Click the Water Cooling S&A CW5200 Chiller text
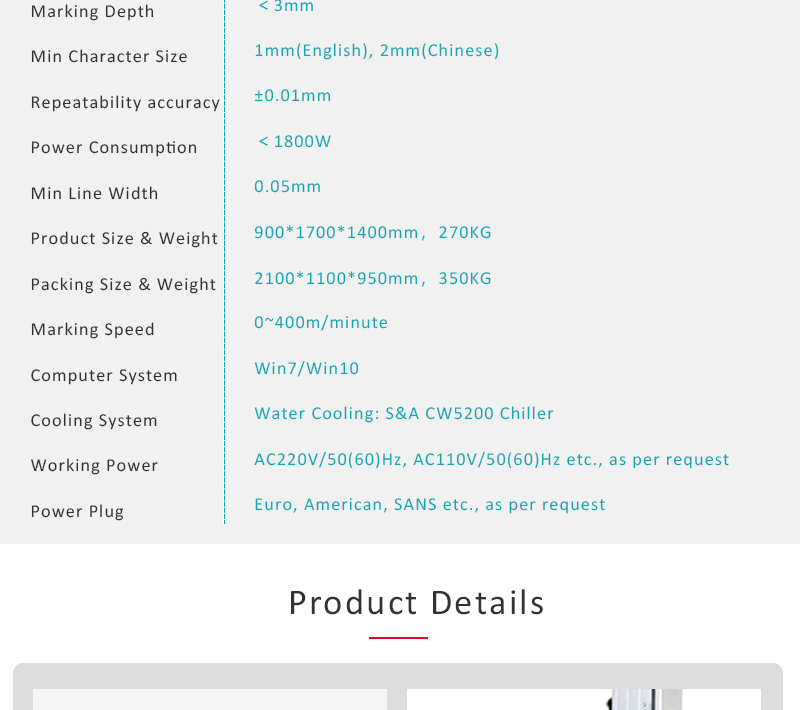 (404, 413)
